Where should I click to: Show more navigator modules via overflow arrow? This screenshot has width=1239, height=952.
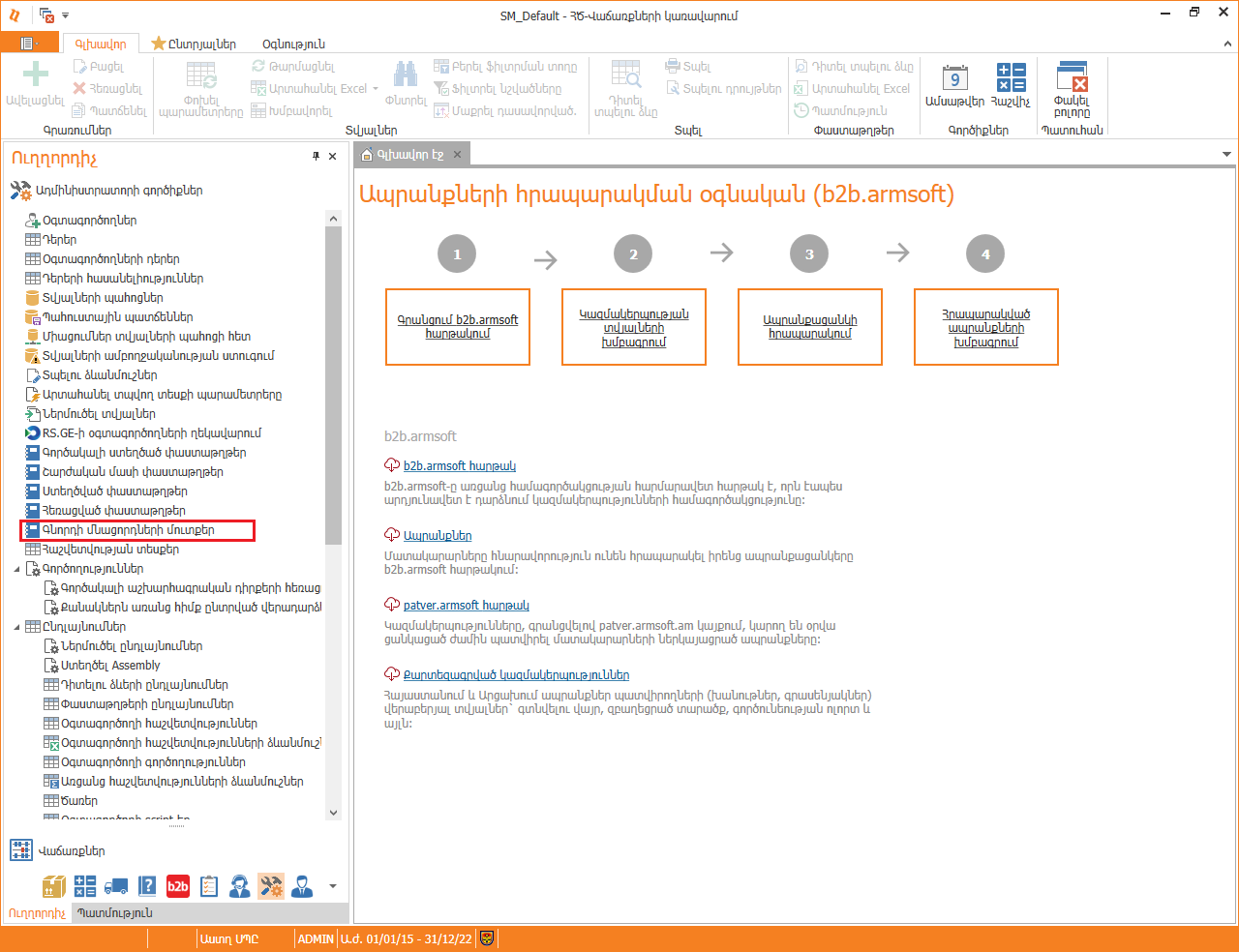[x=333, y=886]
